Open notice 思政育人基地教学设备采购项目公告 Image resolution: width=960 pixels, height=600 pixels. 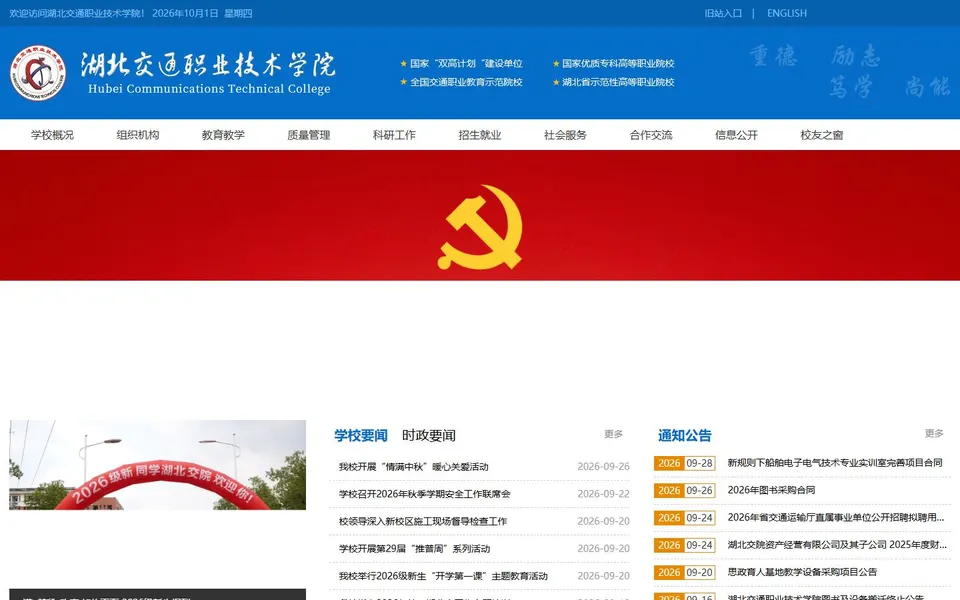[x=802, y=572]
